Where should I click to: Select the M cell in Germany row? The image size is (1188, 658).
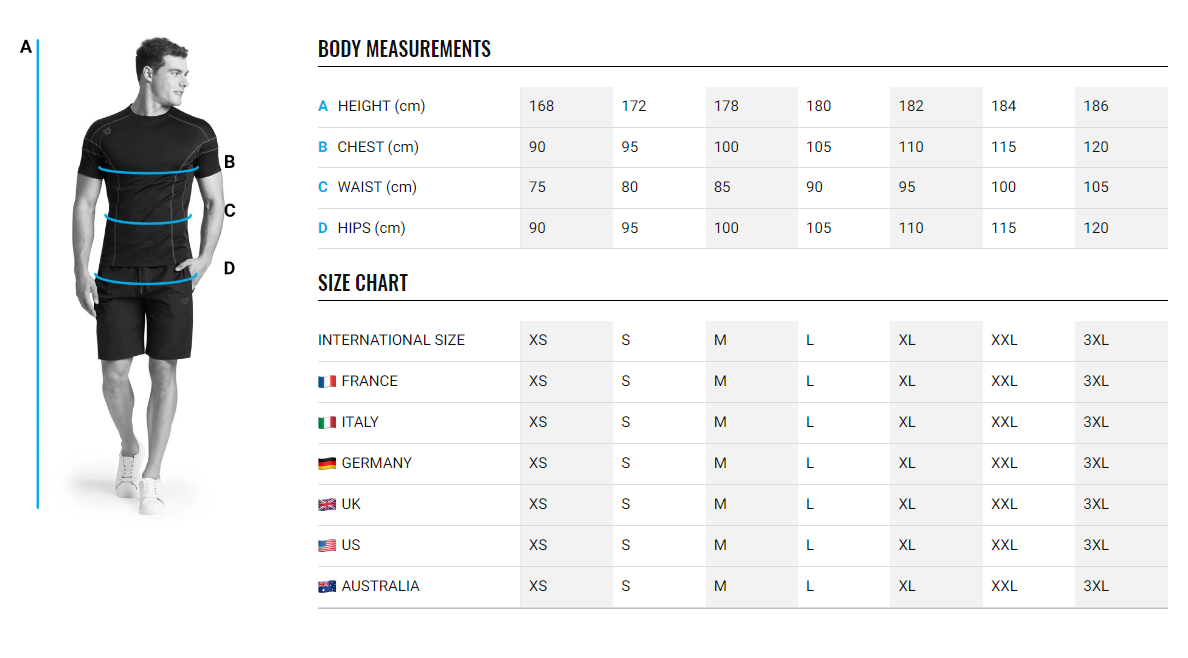click(x=720, y=463)
